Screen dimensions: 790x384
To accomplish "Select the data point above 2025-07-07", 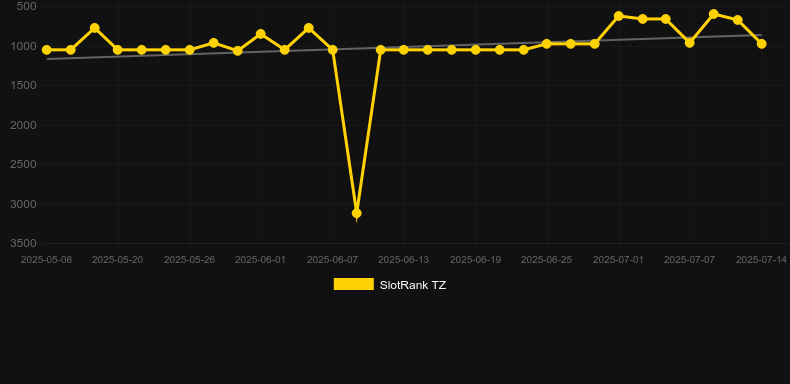I will tap(690, 43).
